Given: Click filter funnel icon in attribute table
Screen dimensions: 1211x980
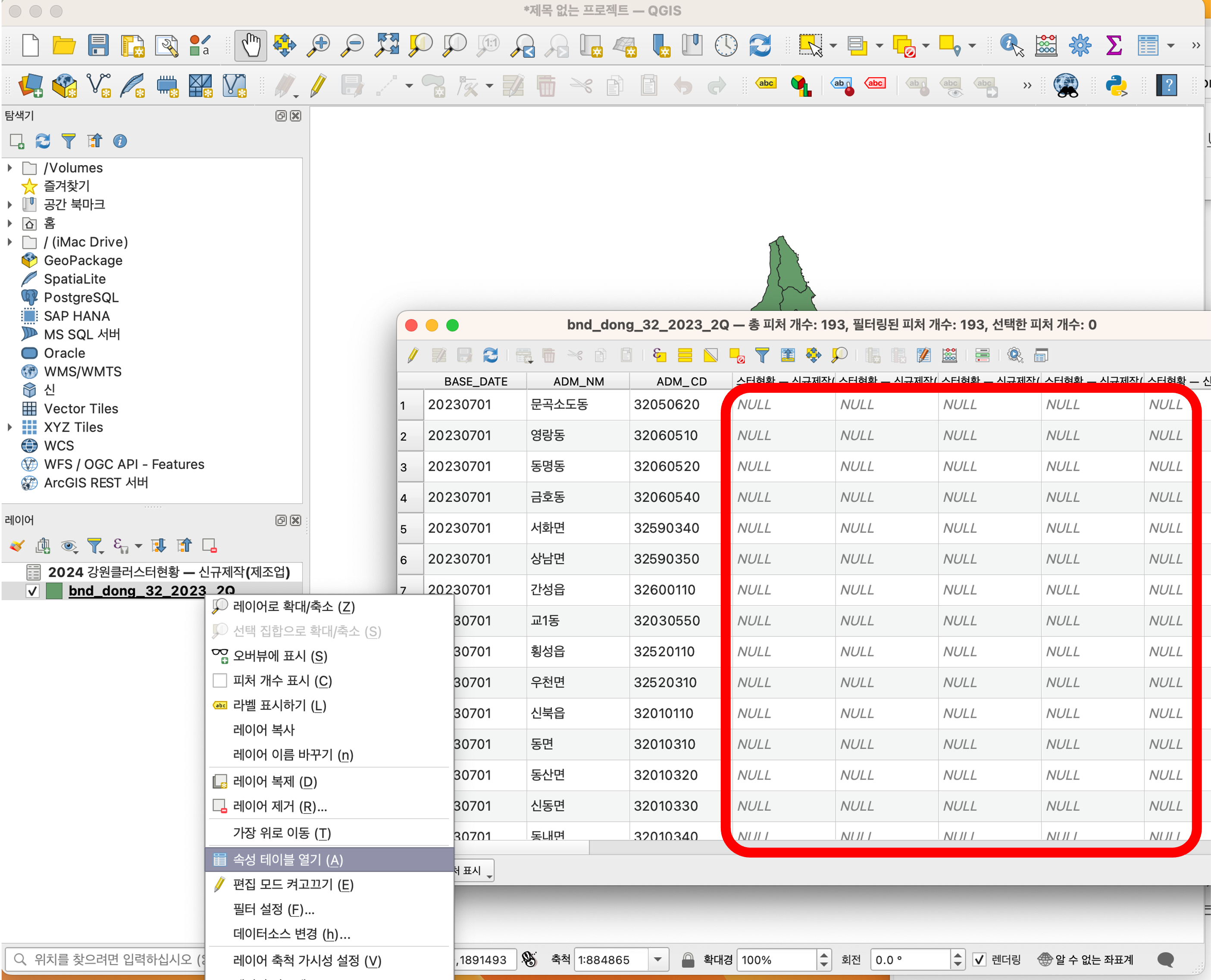Looking at the screenshot, I should pos(762,355).
